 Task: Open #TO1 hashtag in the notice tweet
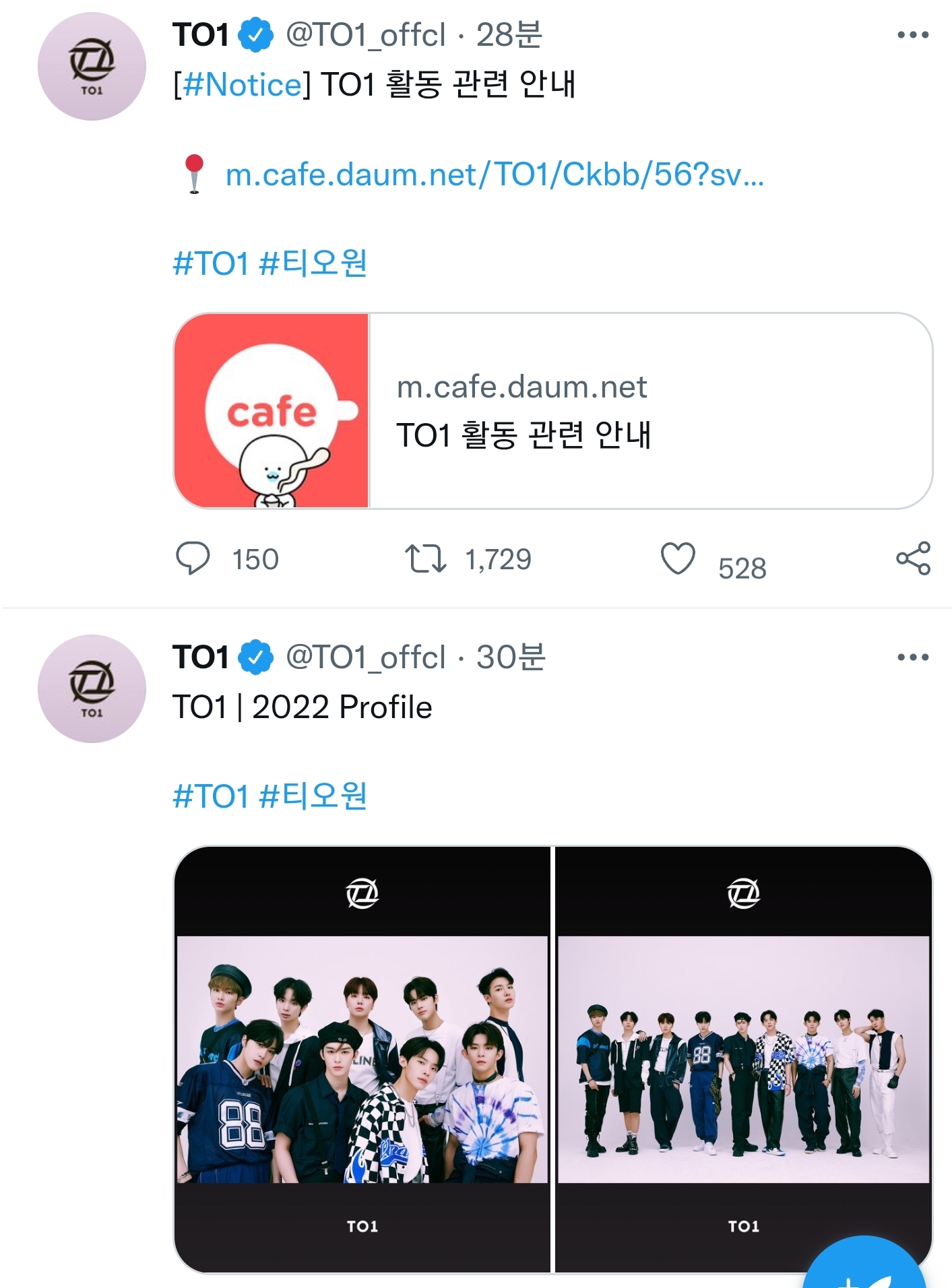click(x=211, y=263)
